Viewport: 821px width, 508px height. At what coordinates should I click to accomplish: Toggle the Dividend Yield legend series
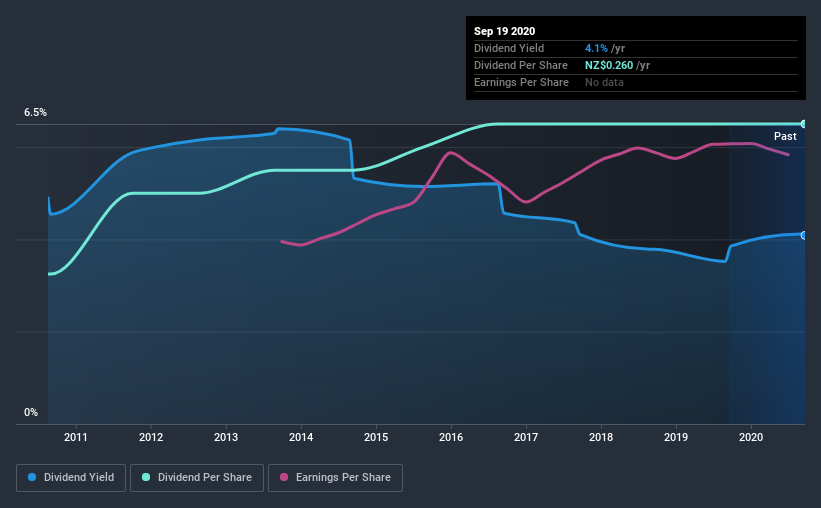[71, 478]
